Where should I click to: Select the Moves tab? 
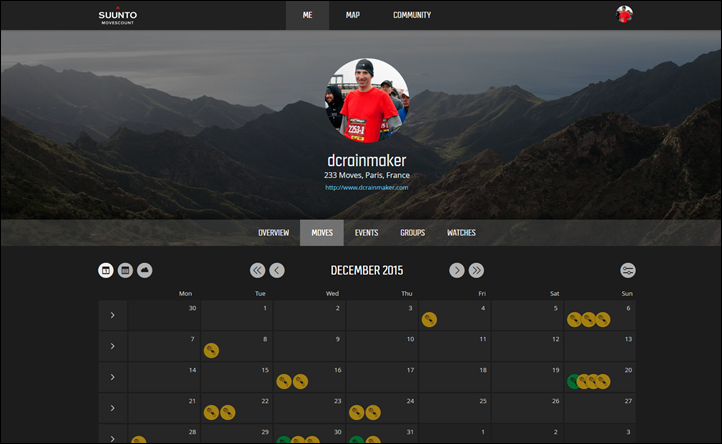point(322,233)
